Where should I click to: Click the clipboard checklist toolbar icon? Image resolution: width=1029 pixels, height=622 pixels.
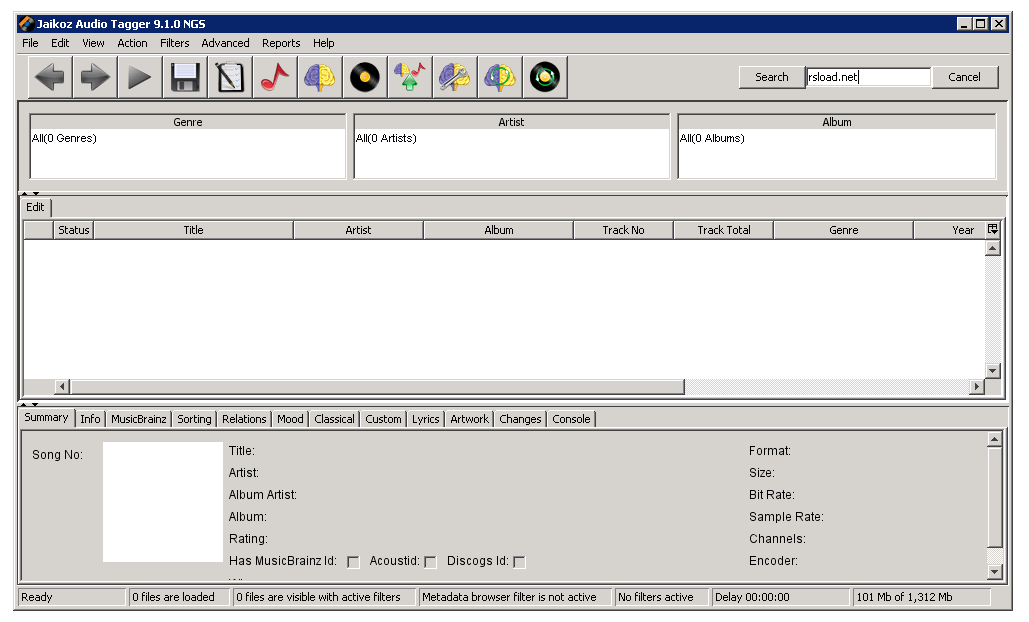(230, 77)
